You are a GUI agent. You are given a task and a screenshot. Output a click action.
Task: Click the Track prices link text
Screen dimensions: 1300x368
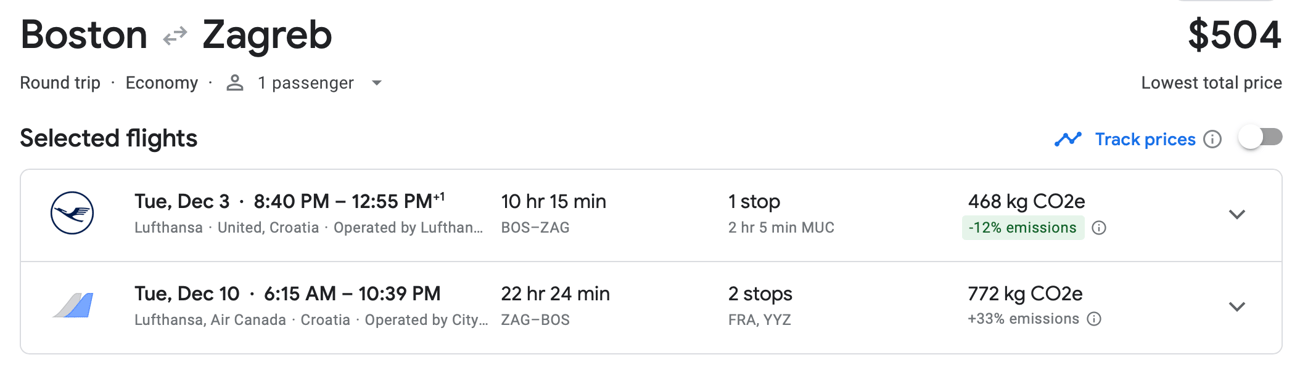pyautogui.click(x=1145, y=139)
